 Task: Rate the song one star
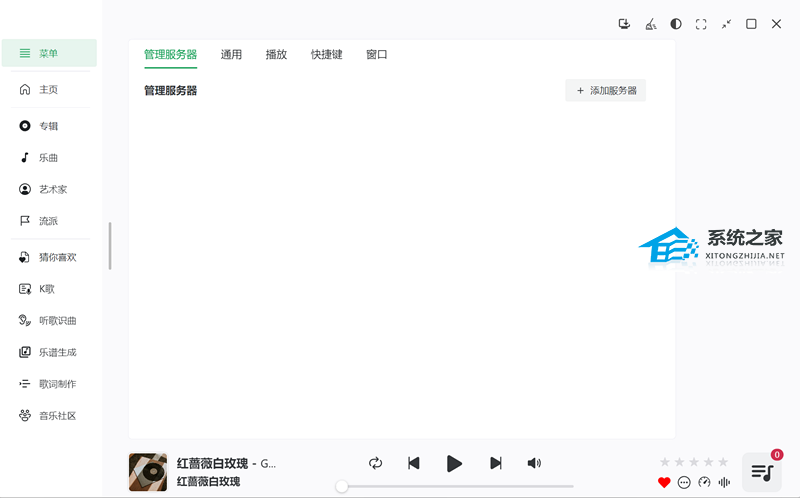665,462
